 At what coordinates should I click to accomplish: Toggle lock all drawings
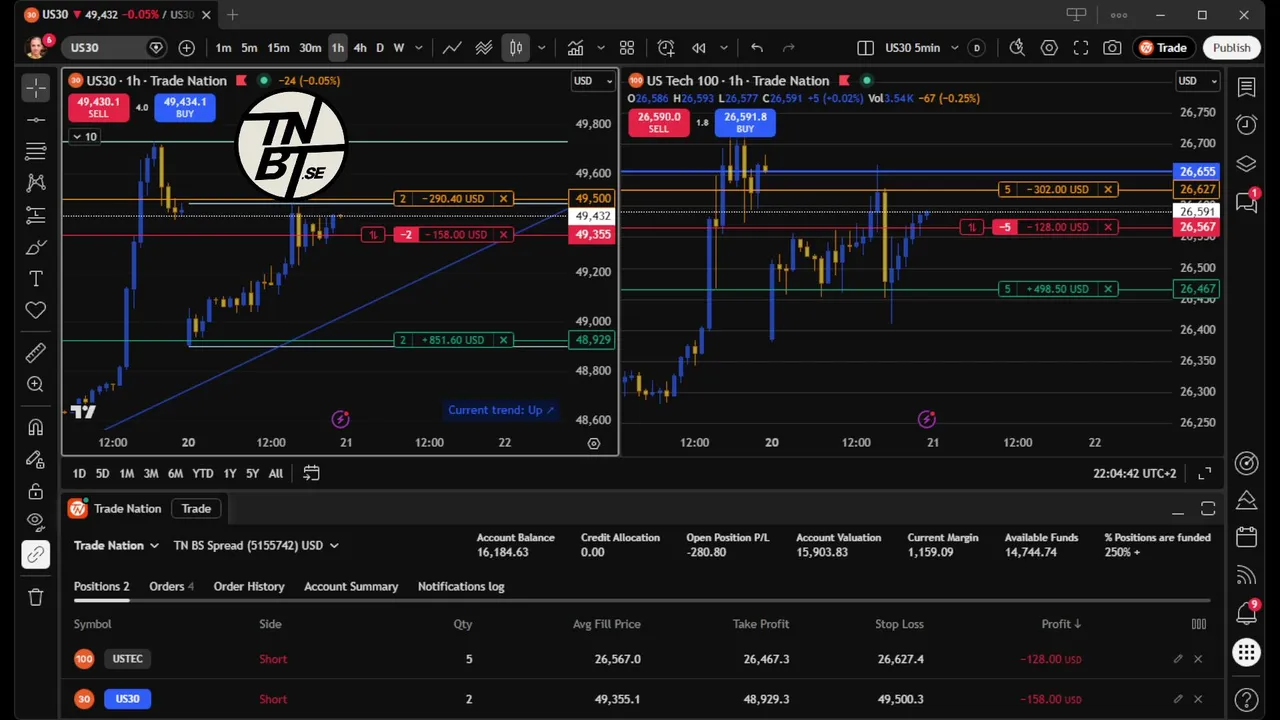[x=36, y=491]
